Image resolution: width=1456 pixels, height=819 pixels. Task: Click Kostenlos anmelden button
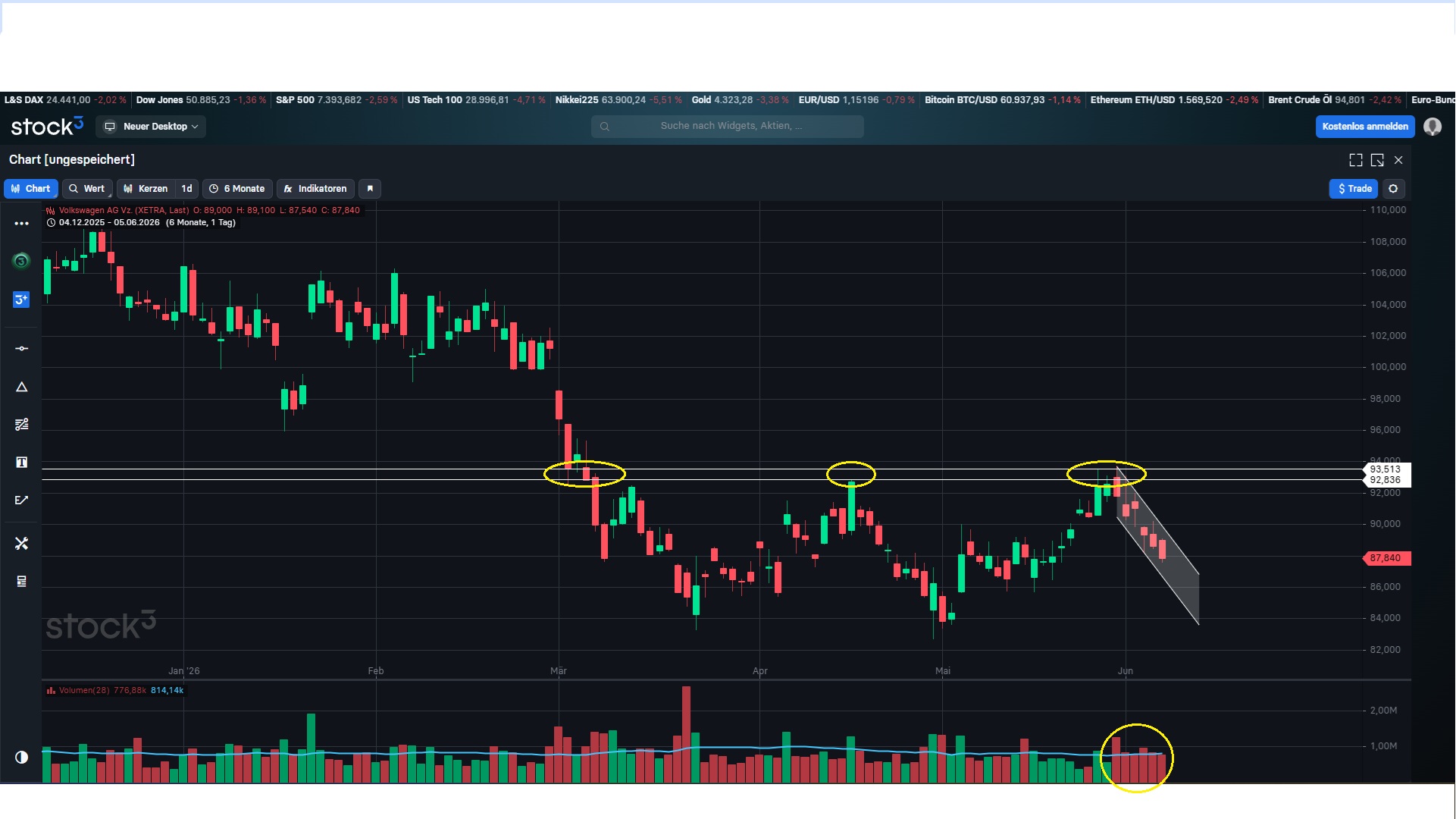(x=1365, y=127)
